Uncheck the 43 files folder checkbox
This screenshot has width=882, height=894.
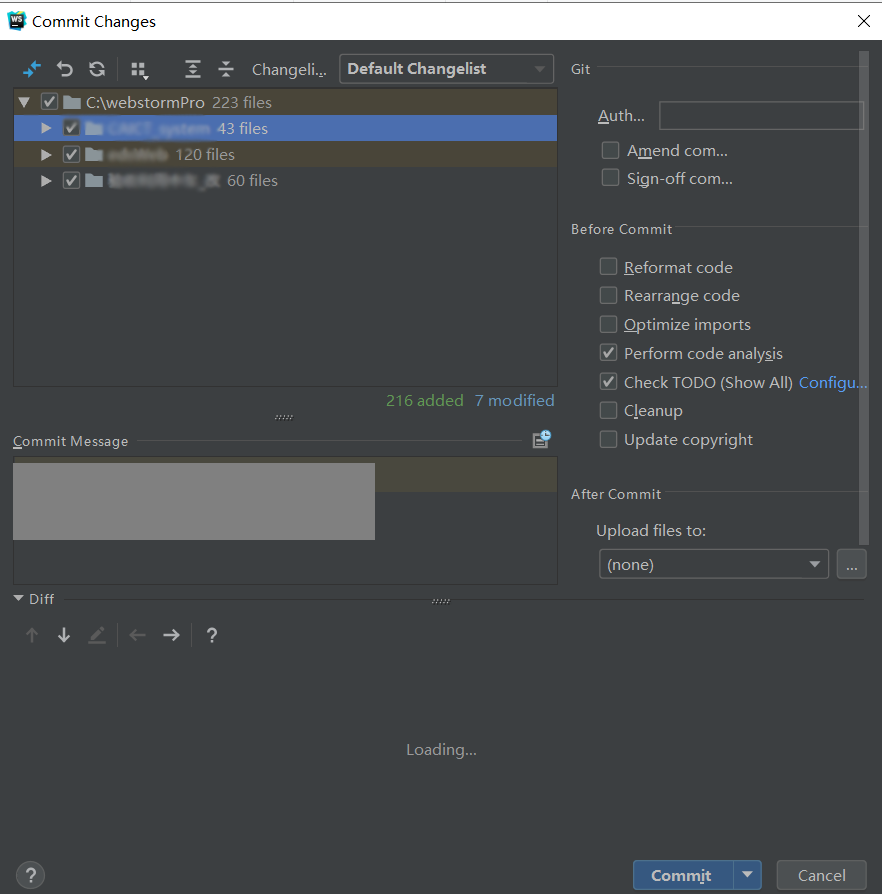[71, 128]
